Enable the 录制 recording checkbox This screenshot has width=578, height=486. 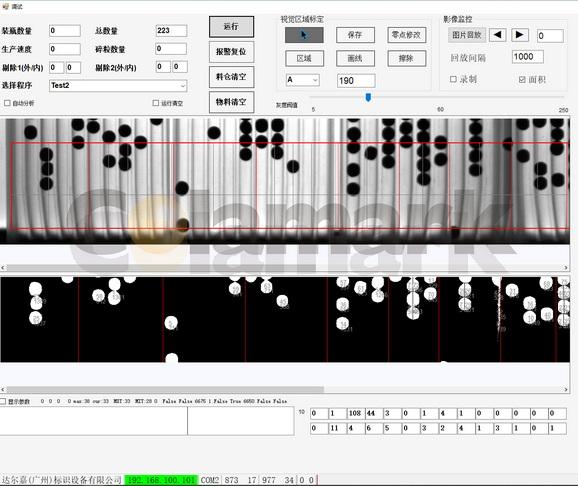click(453, 79)
